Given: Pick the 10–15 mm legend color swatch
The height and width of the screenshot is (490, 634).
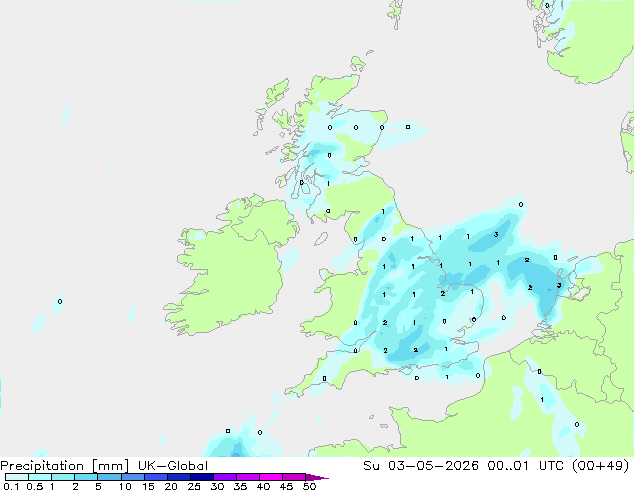Looking at the screenshot, I should [x=133, y=477].
